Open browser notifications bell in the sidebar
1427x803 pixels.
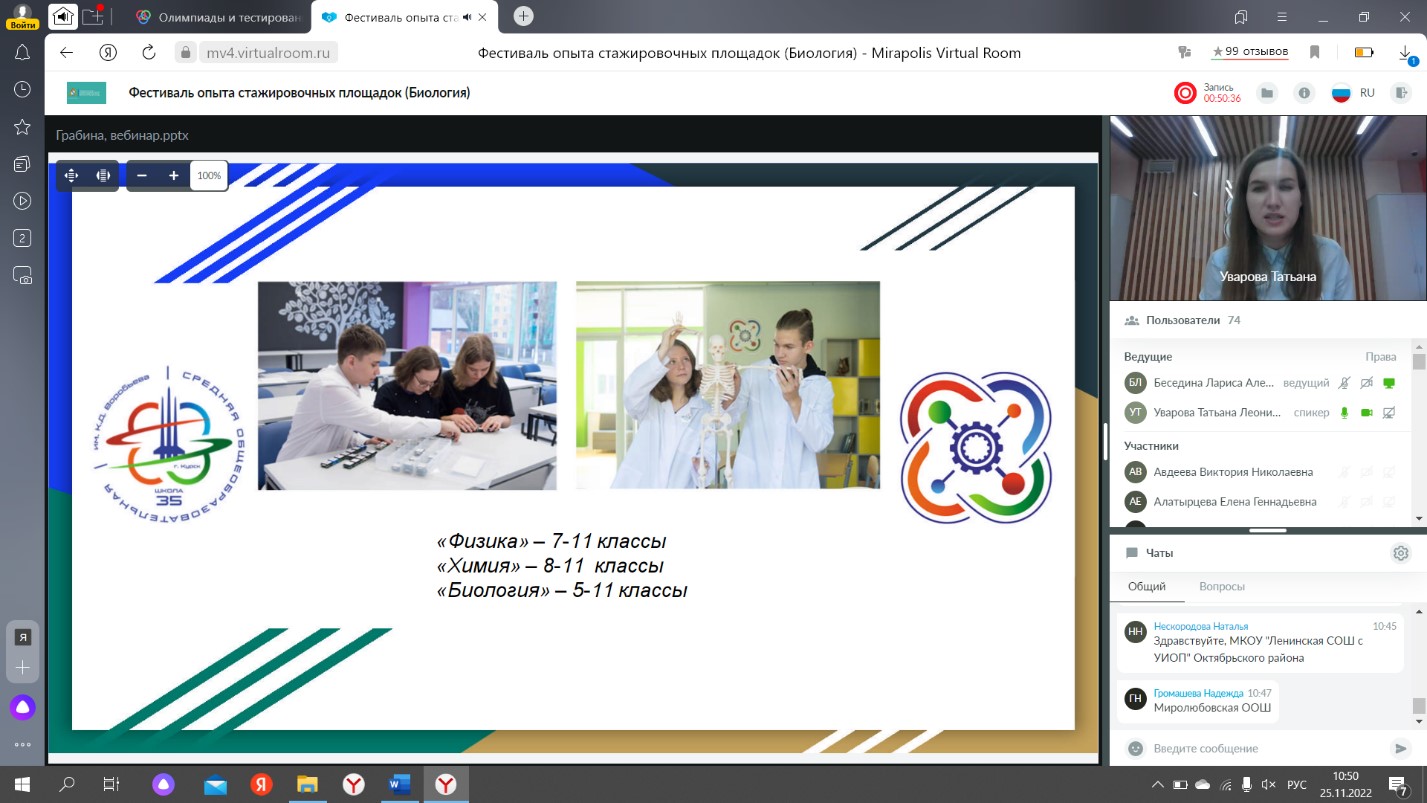tap(22, 53)
